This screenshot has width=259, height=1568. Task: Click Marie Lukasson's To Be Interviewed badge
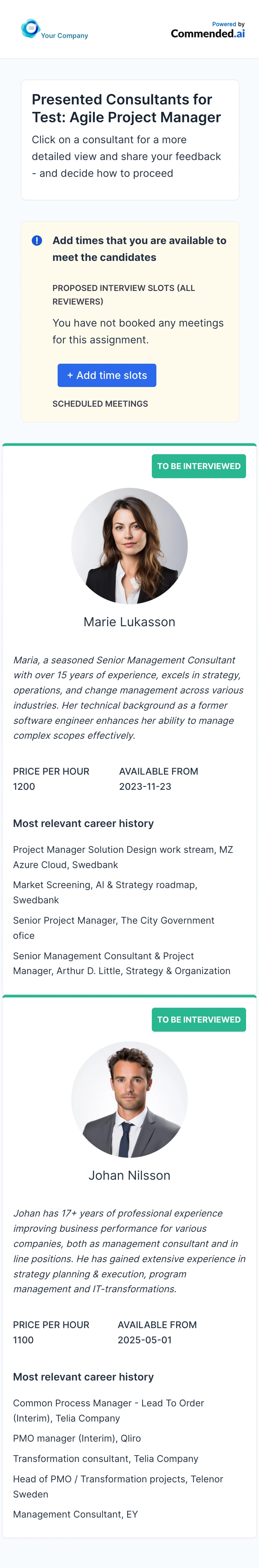point(199,466)
